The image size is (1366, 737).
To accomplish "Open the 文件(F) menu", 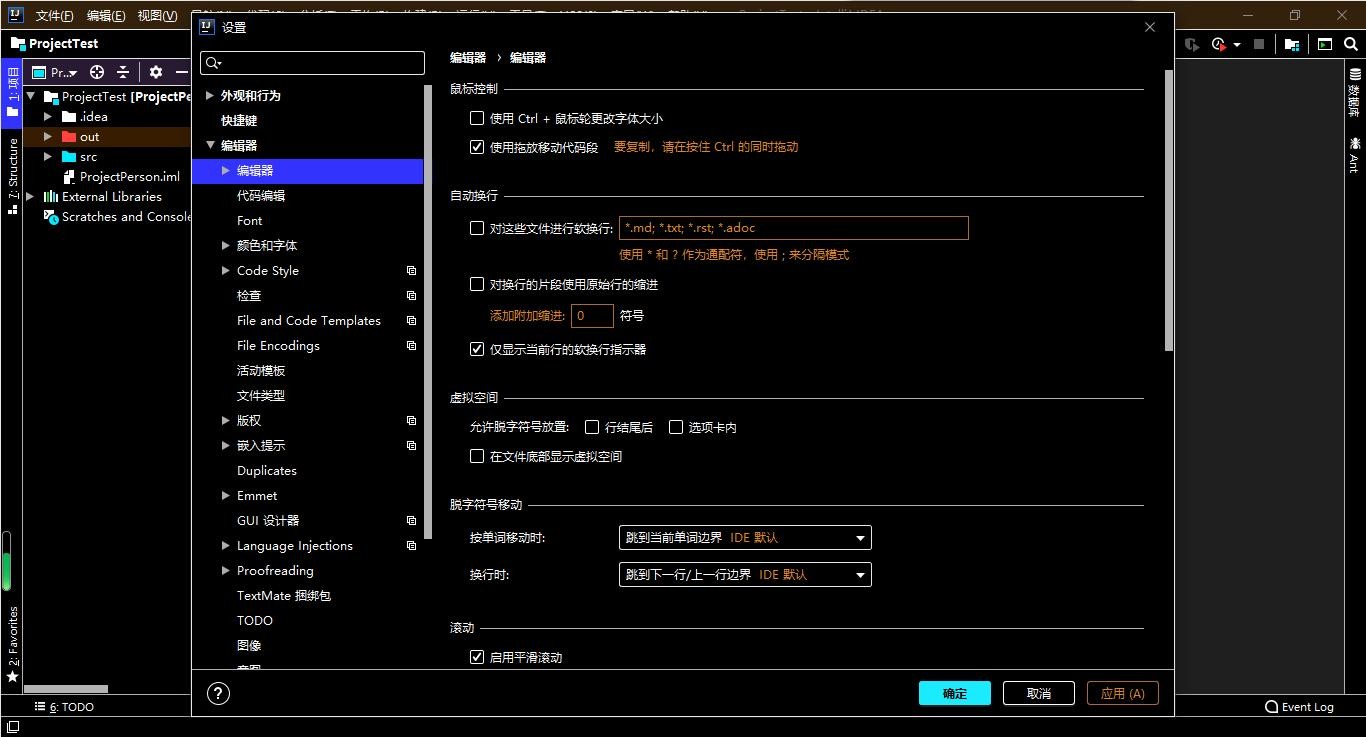I will coord(54,16).
